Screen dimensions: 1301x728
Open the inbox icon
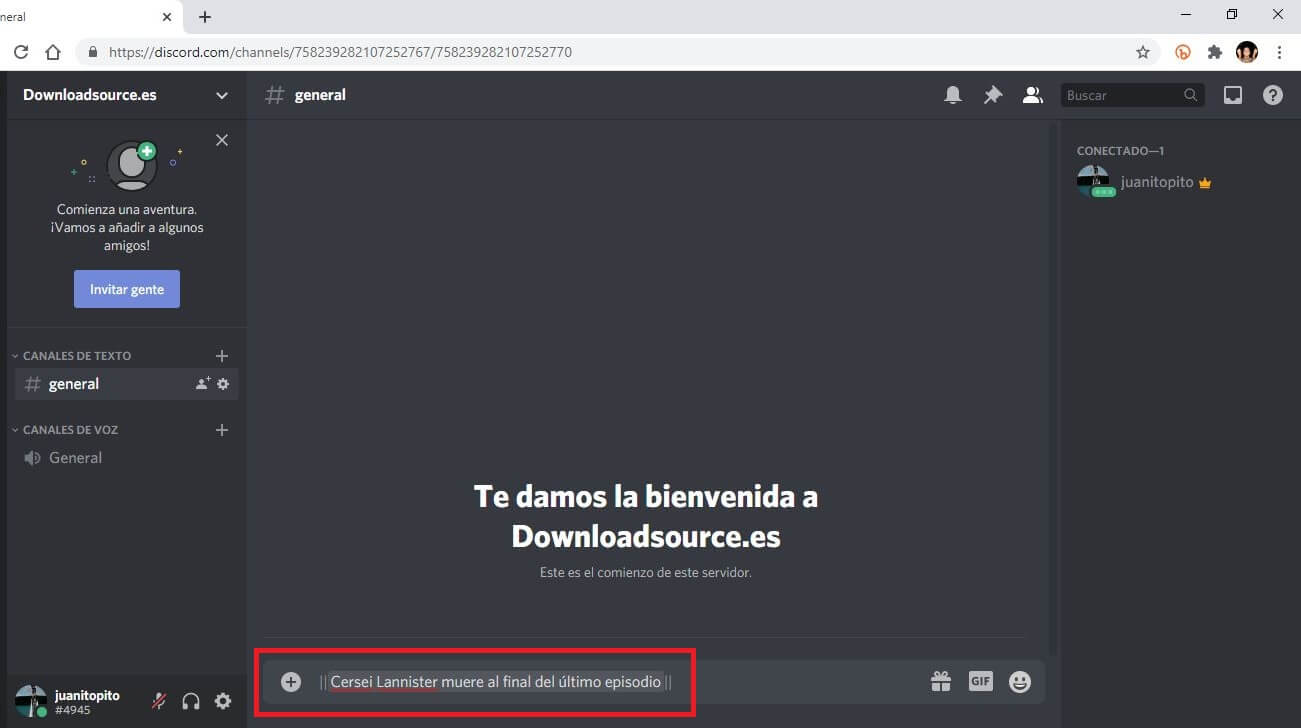point(1233,95)
